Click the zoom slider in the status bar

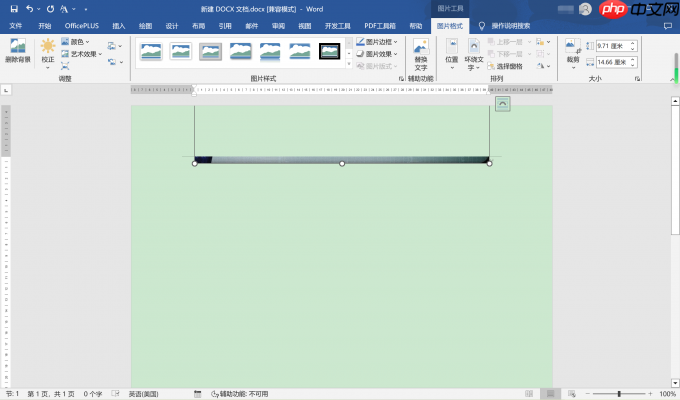click(x=619, y=394)
